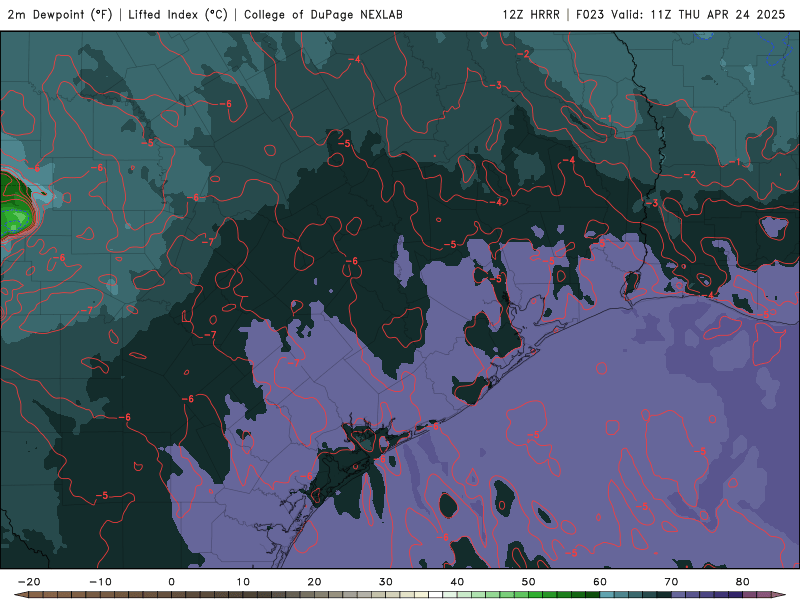The image size is (800, 600).
Task: Click the right arrow end of the color bar
Action: pyautogui.click(x=779, y=595)
